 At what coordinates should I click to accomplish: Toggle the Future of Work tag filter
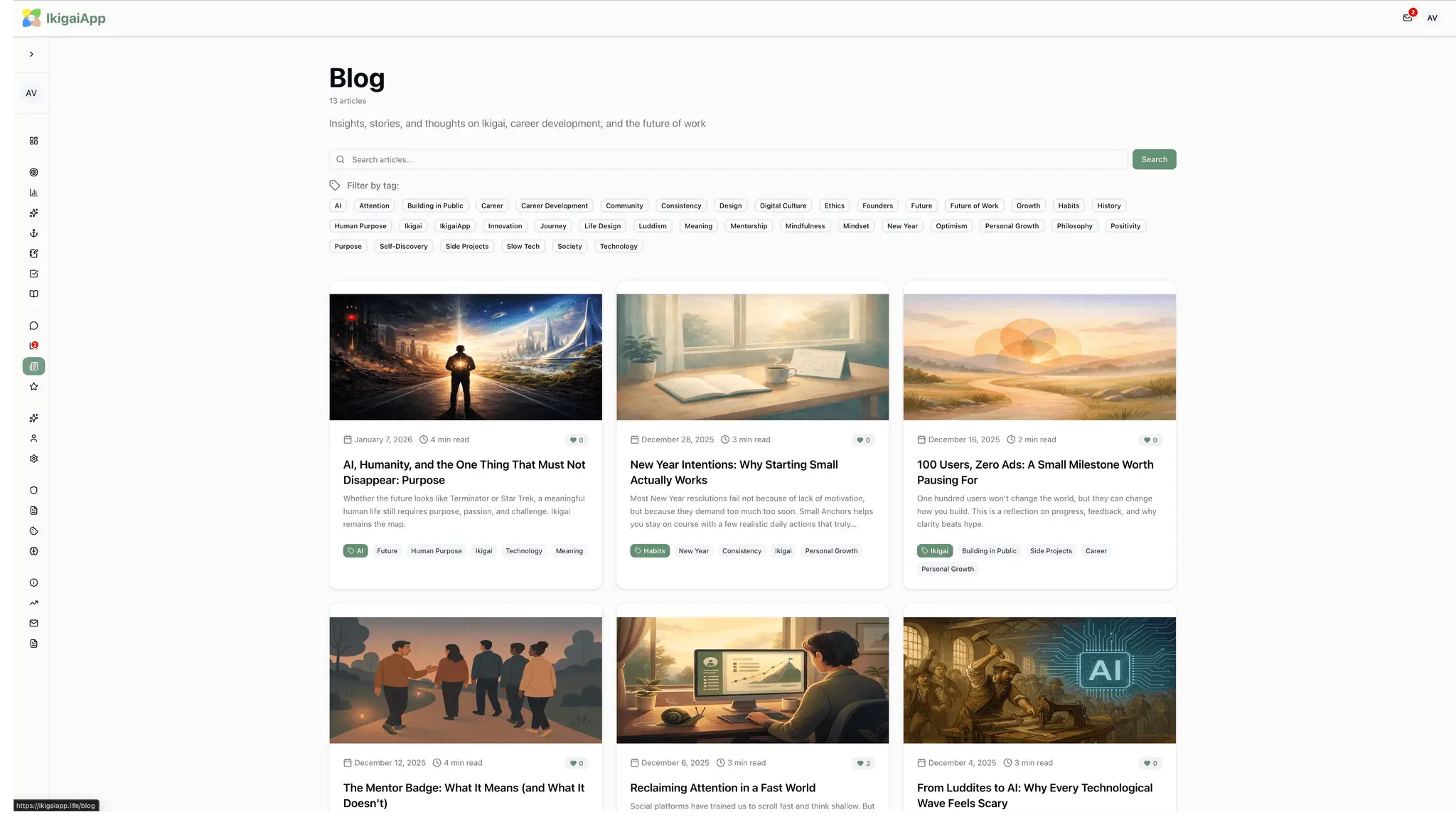pyautogui.click(x=974, y=206)
